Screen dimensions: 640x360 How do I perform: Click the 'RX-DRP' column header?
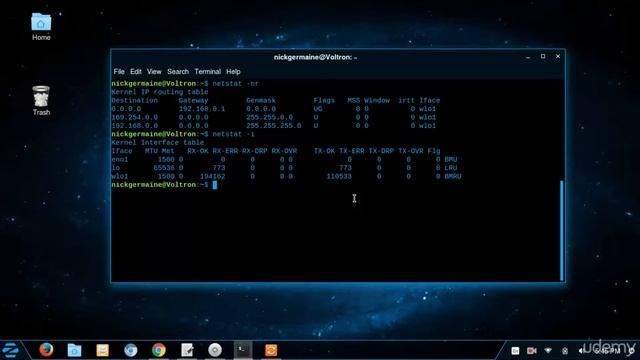(x=255, y=151)
